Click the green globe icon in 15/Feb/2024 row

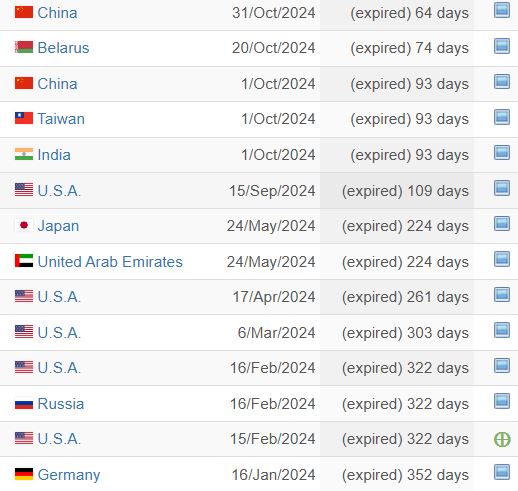[x=502, y=439]
